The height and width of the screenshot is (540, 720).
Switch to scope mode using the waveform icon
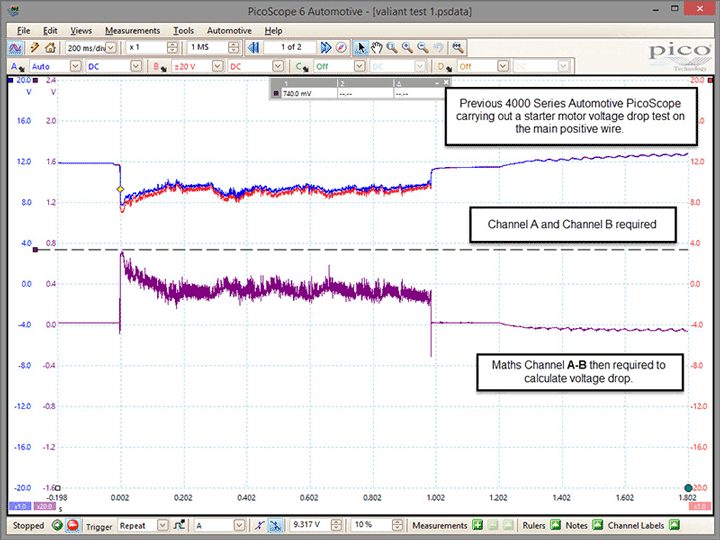15,47
